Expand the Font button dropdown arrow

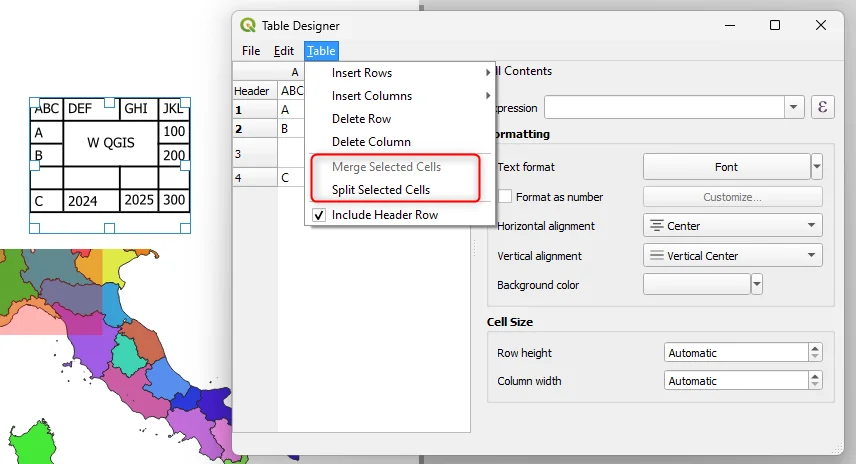click(816, 167)
